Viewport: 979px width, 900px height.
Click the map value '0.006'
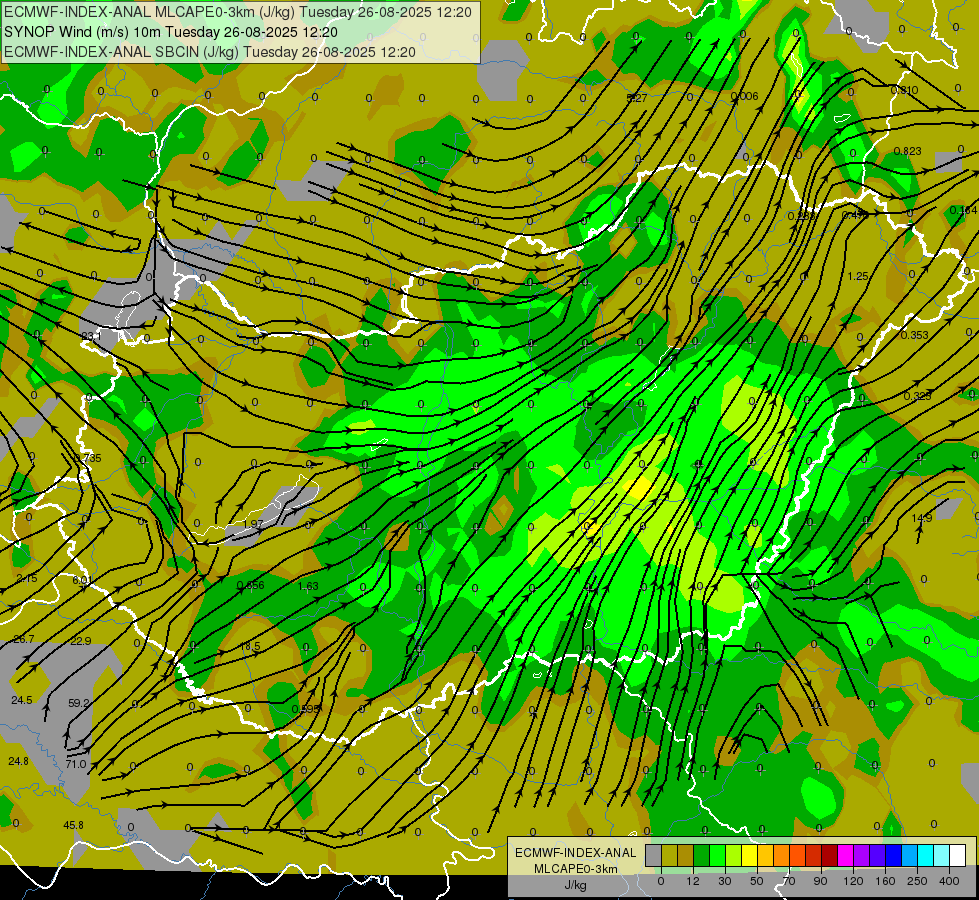click(x=745, y=96)
